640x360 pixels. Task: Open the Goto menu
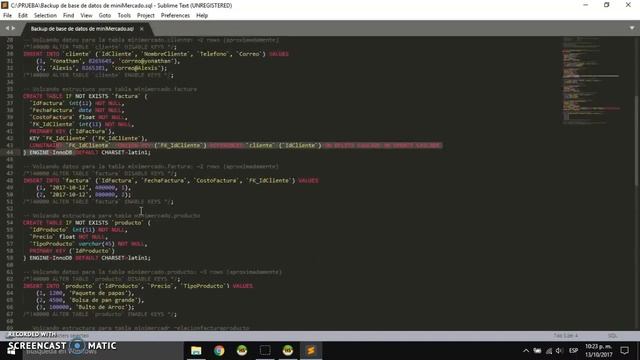(104, 16)
